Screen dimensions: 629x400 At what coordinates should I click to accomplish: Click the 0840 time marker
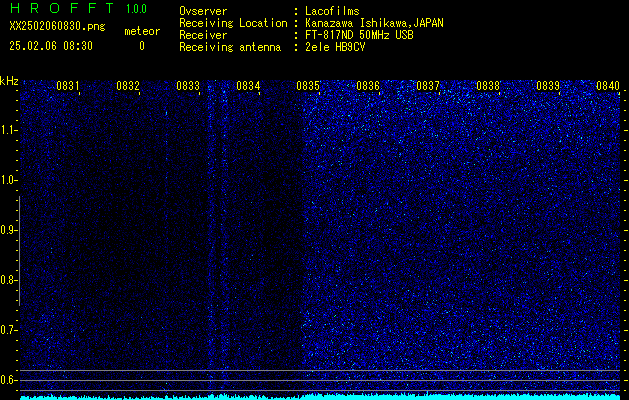[x=608, y=86]
